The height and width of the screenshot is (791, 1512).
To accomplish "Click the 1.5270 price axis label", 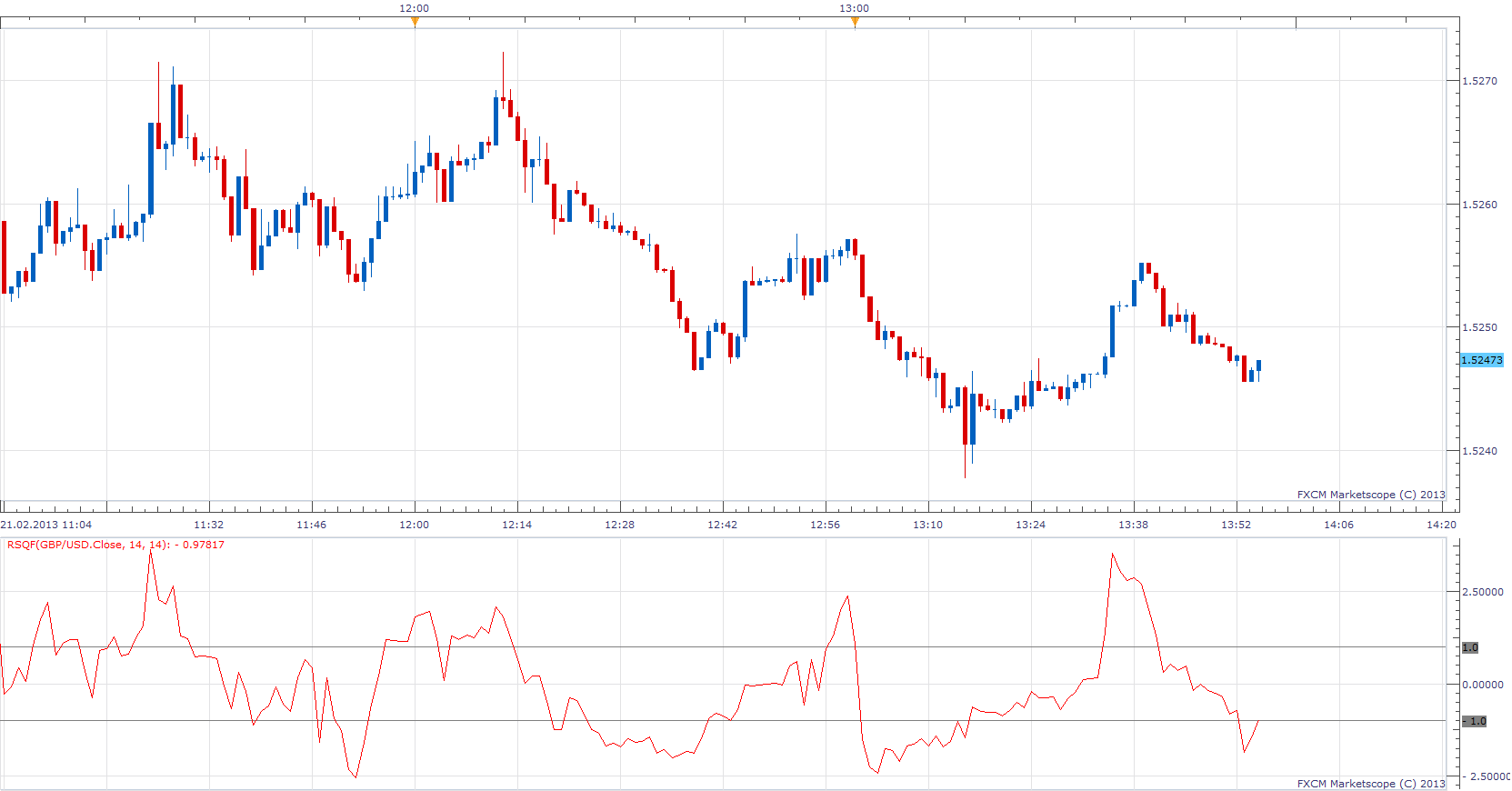I will (x=1479, y=81).
